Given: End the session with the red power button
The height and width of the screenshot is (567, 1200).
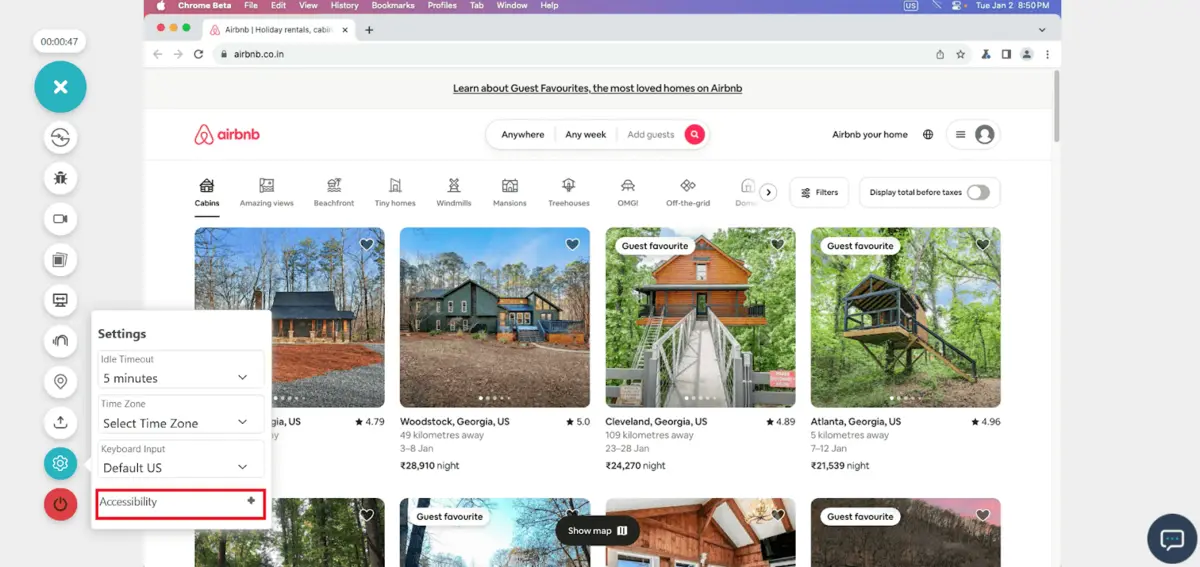Looking at the screenshot, I should [60, 504].
